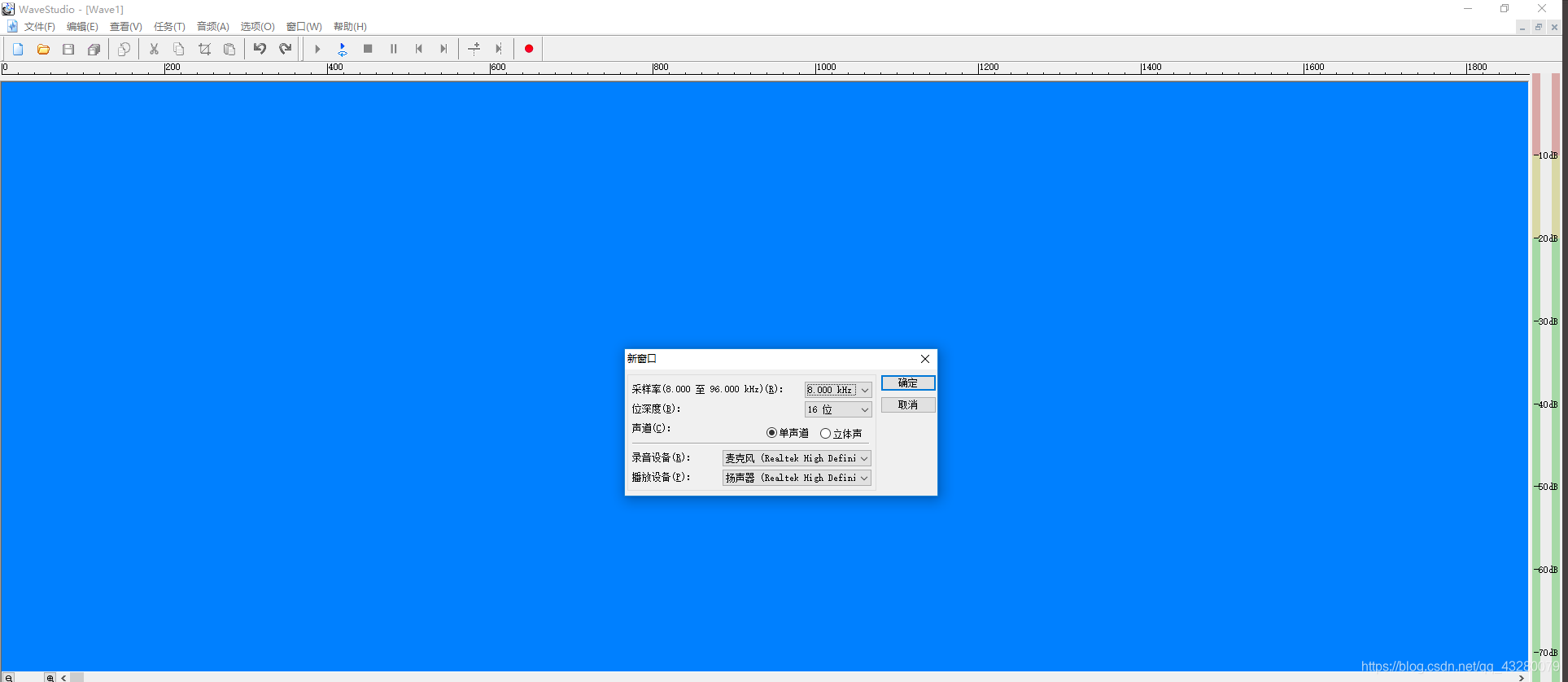Click the copy icon in toolbar
This screenshot has width=1568, height=682.
[x=179, y=49]
